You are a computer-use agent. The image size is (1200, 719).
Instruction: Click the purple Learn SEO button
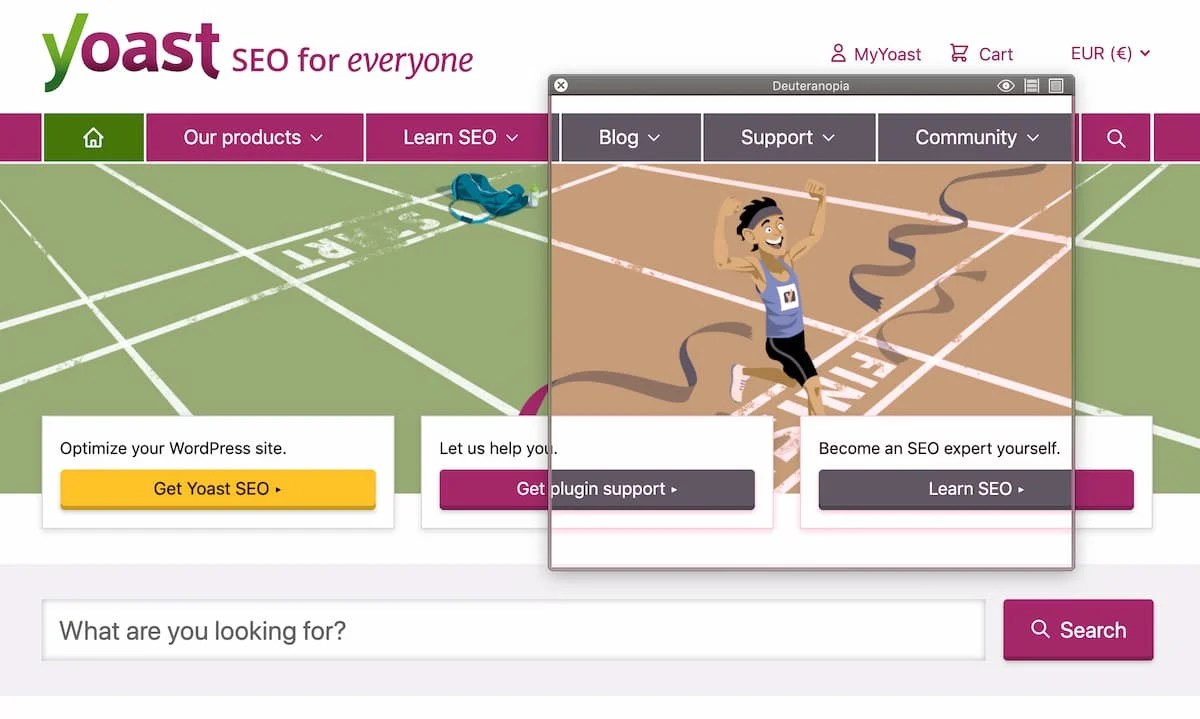(976, 489)
